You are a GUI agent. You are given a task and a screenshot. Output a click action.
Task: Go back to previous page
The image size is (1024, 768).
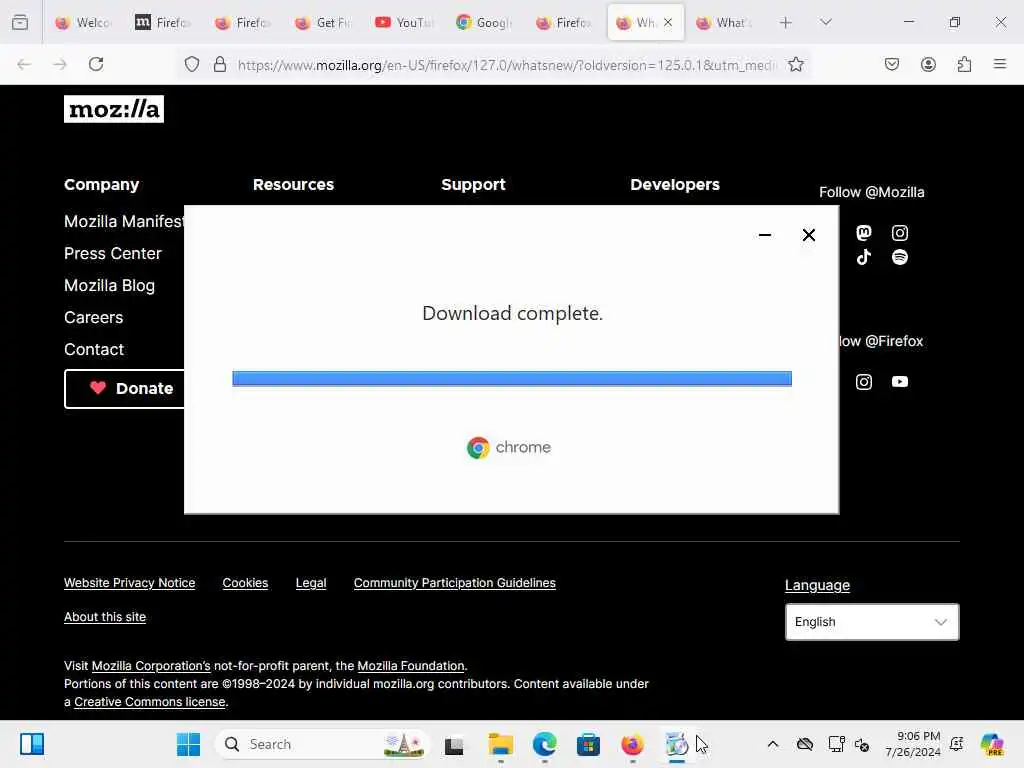point(24,64)
